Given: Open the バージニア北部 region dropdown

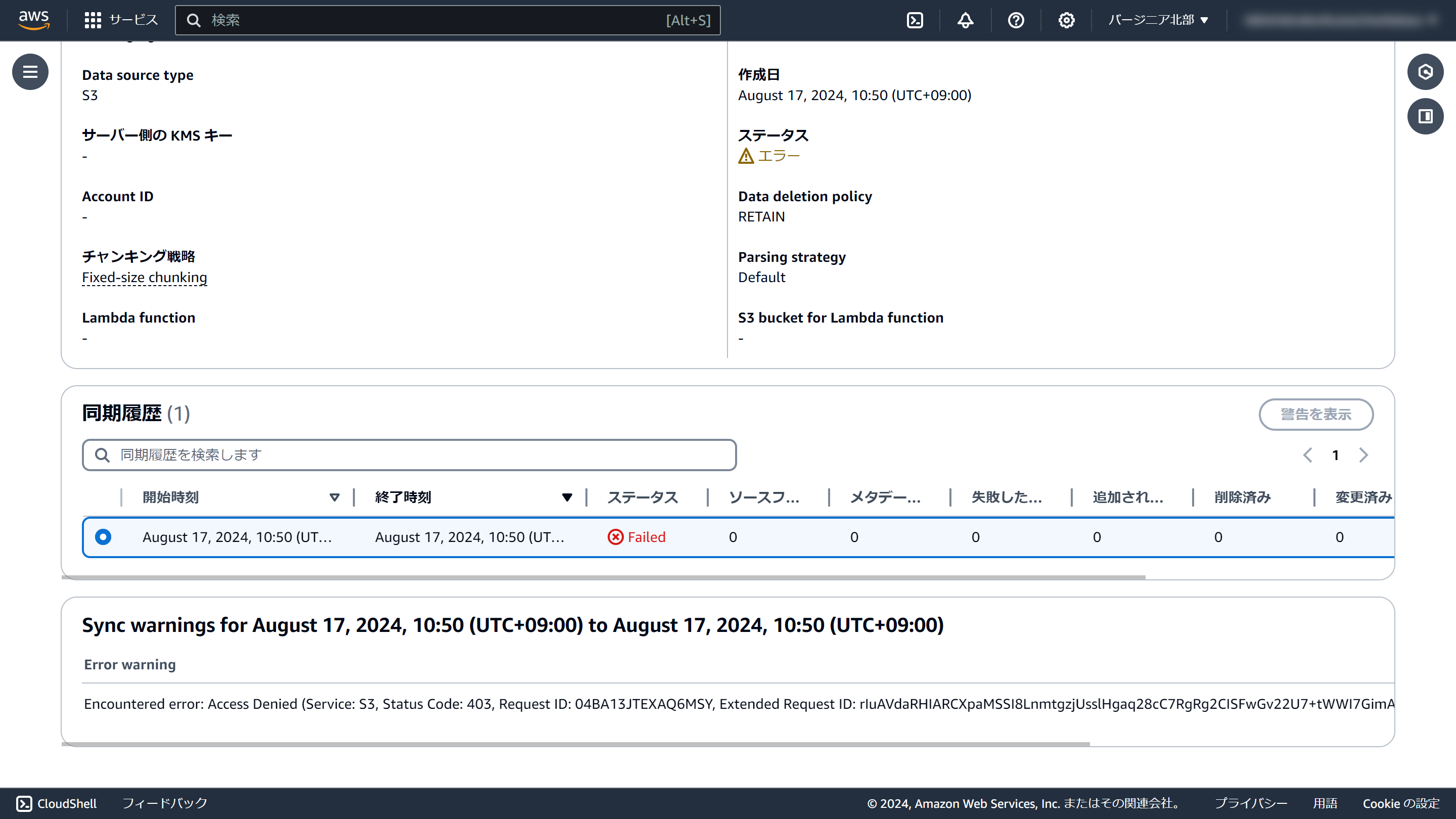Looking at the screenshot, I should [1158, 20].
